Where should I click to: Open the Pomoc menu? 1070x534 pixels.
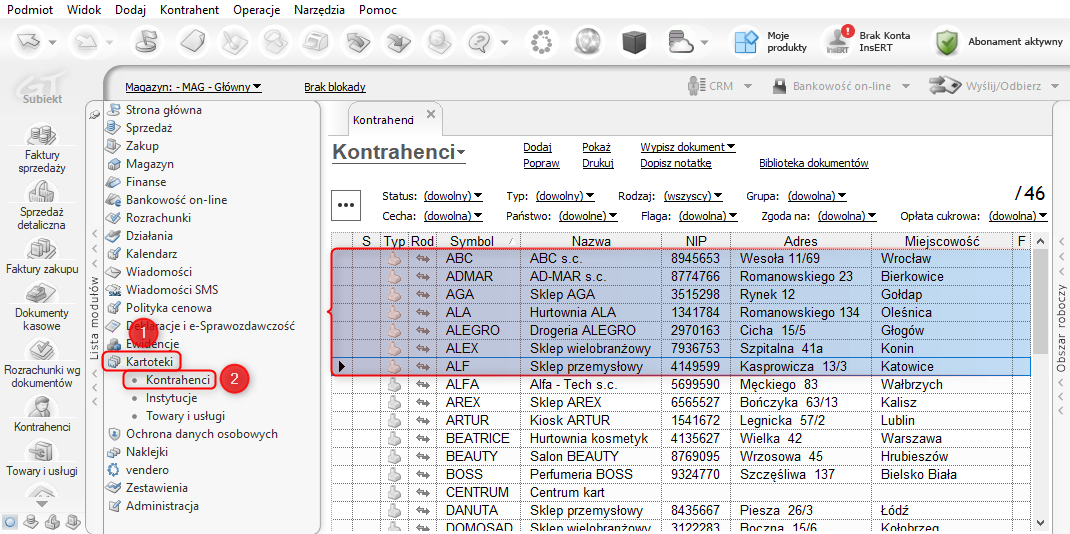tap(378, 10)
